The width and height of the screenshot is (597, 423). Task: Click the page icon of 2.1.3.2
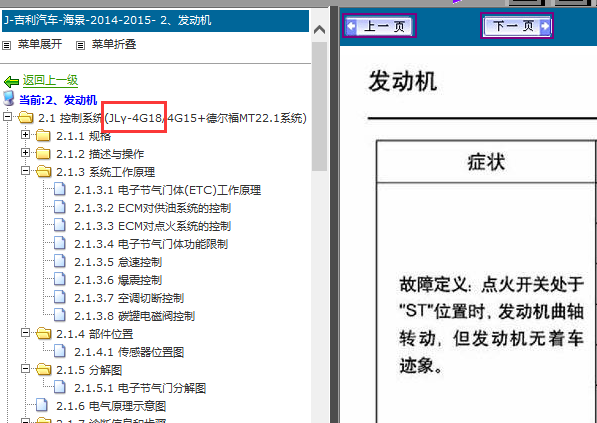point(60,207)
